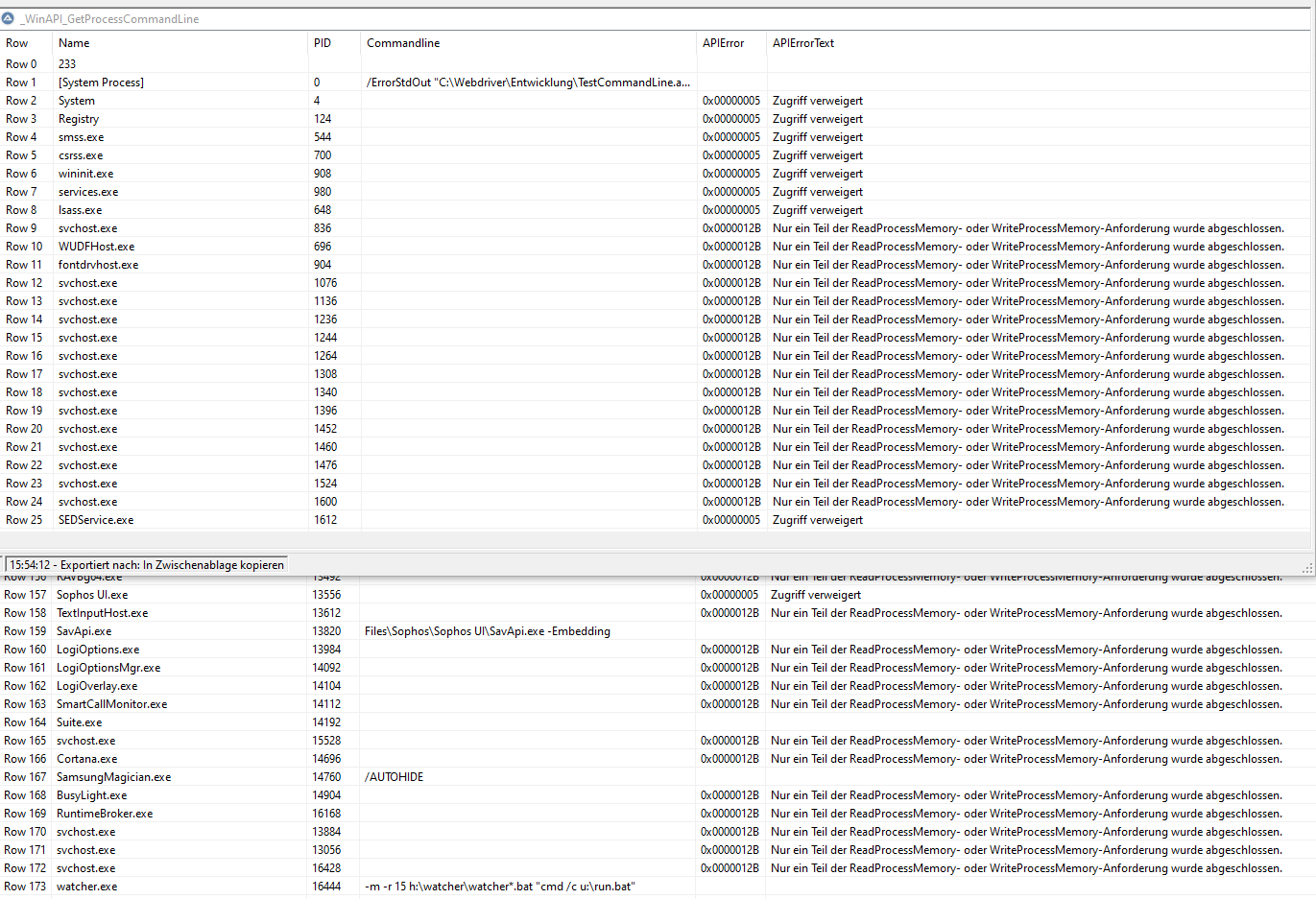
Task: Click the export status bar message
Action: click(x=147, y=565)
